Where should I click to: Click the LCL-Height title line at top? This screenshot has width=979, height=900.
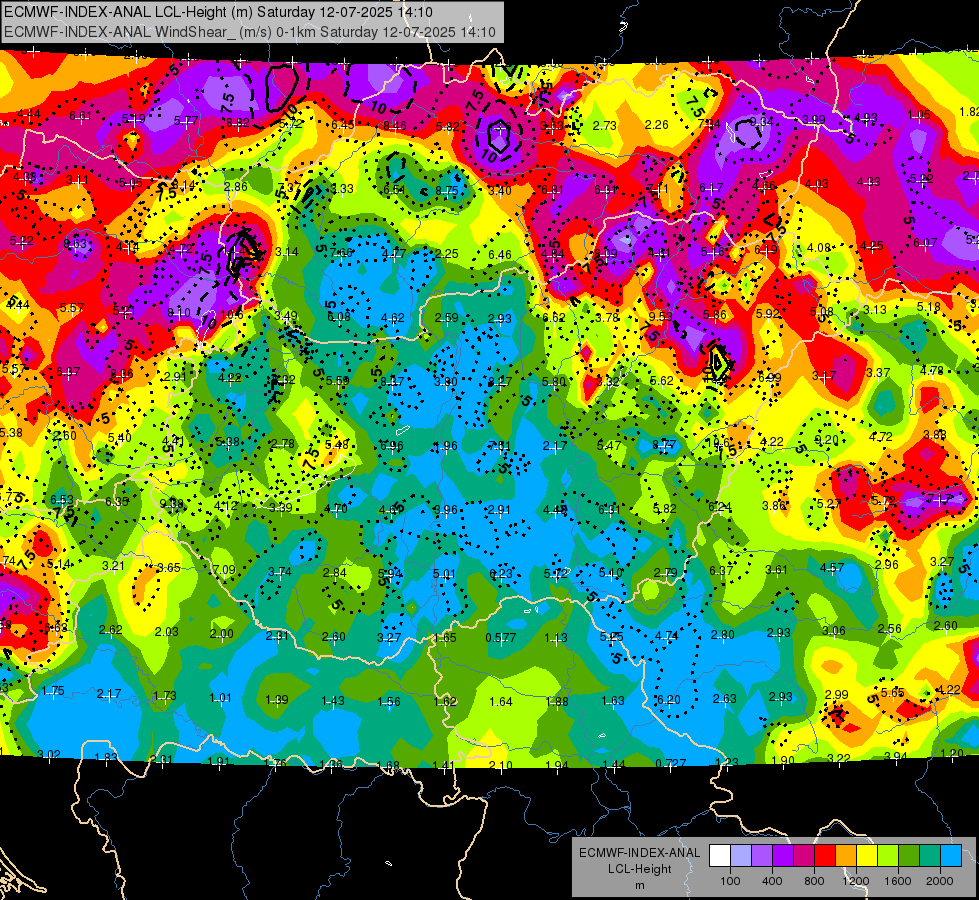pos(218,12)
